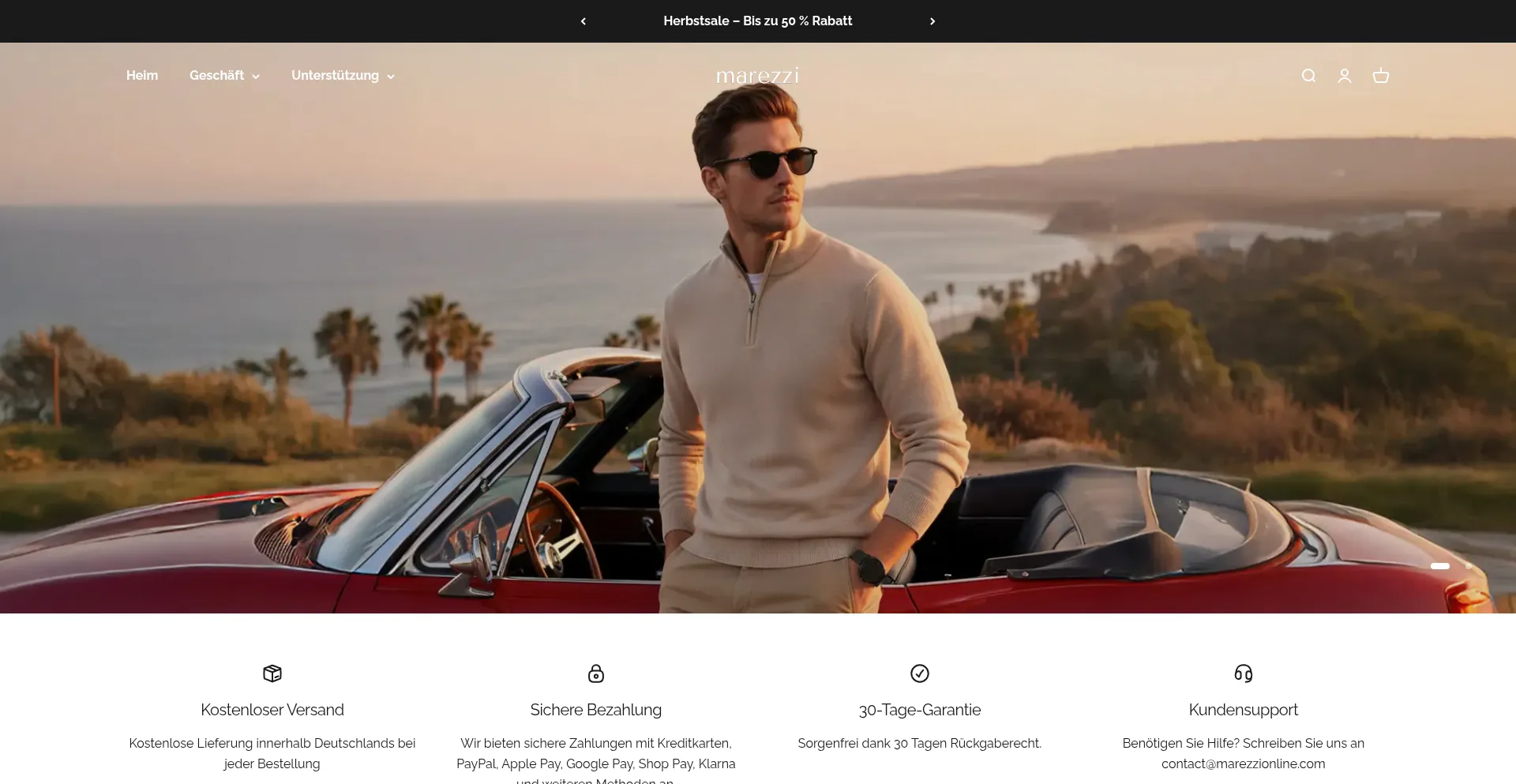Viewport: 1516px width, 784px height.
Task: Click the Herbstsale 50 % Rabatt announcement
Action: 758,21
